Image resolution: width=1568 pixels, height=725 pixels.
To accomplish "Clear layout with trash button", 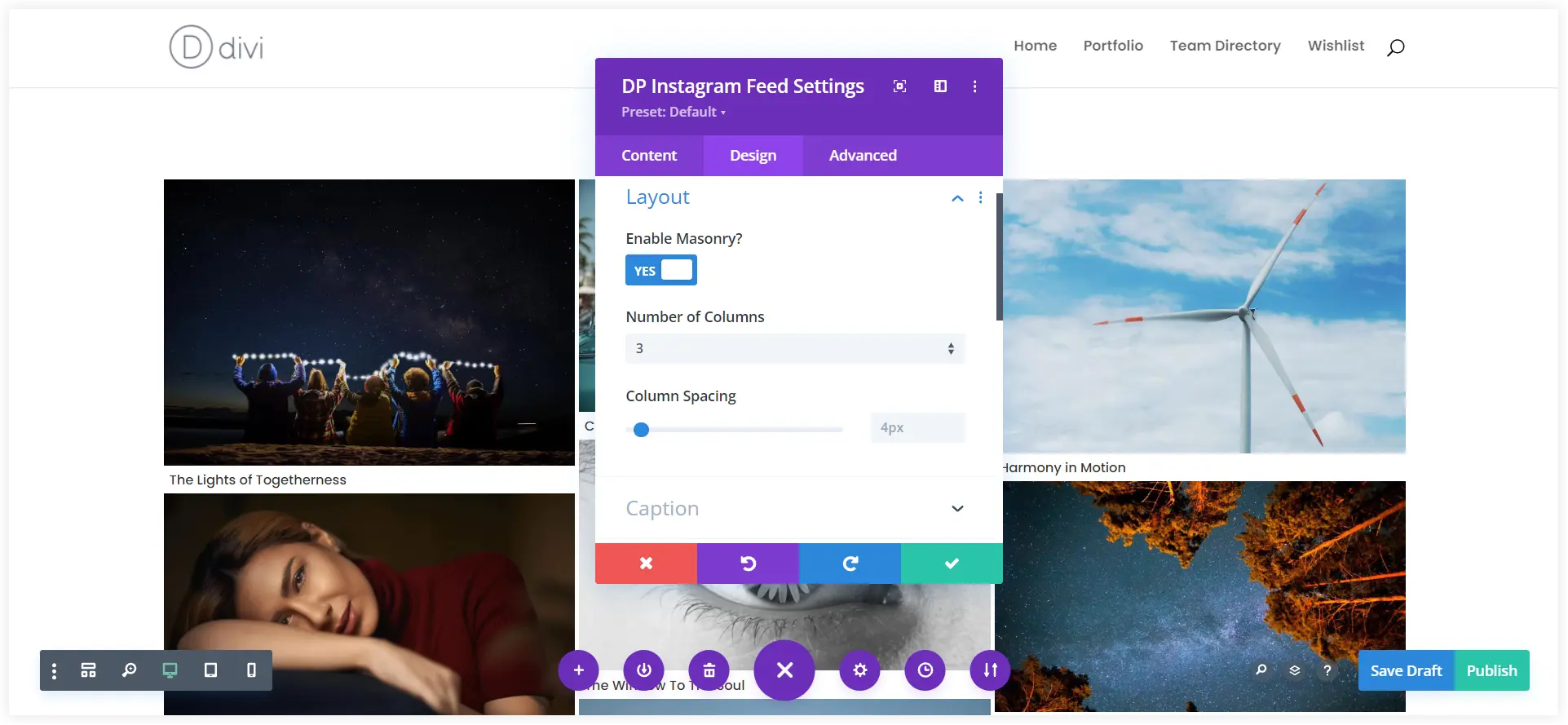I will point(709,670).
